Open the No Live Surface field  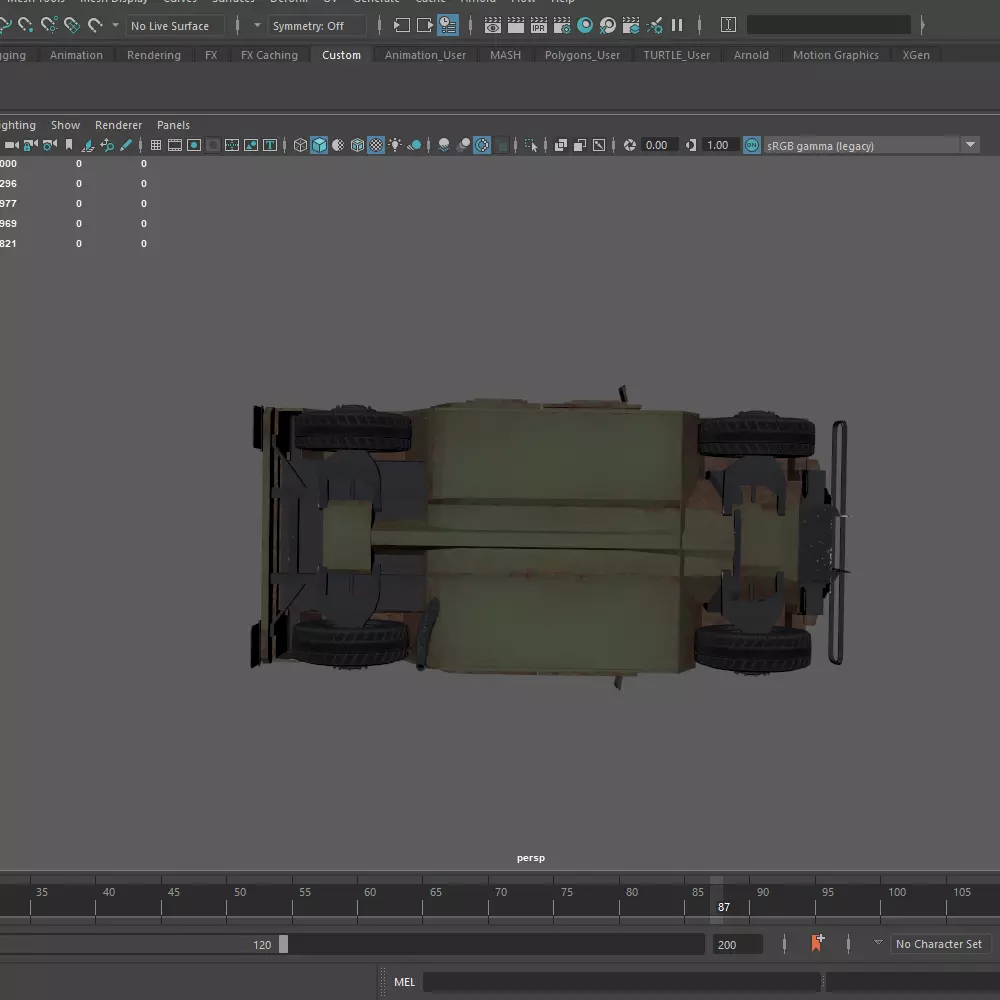(175, 26)
